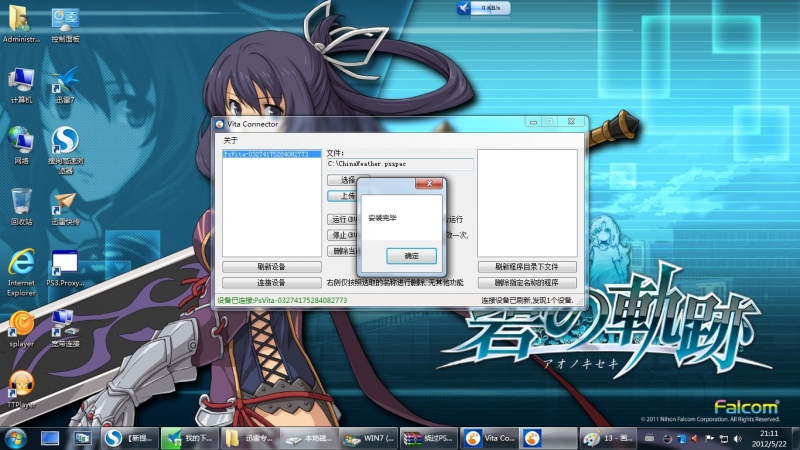The width and height of the screenshot is (800, 450).
Task: Open the PS3.Proxy desktop shortcut
Action: [x=65, y=268]
